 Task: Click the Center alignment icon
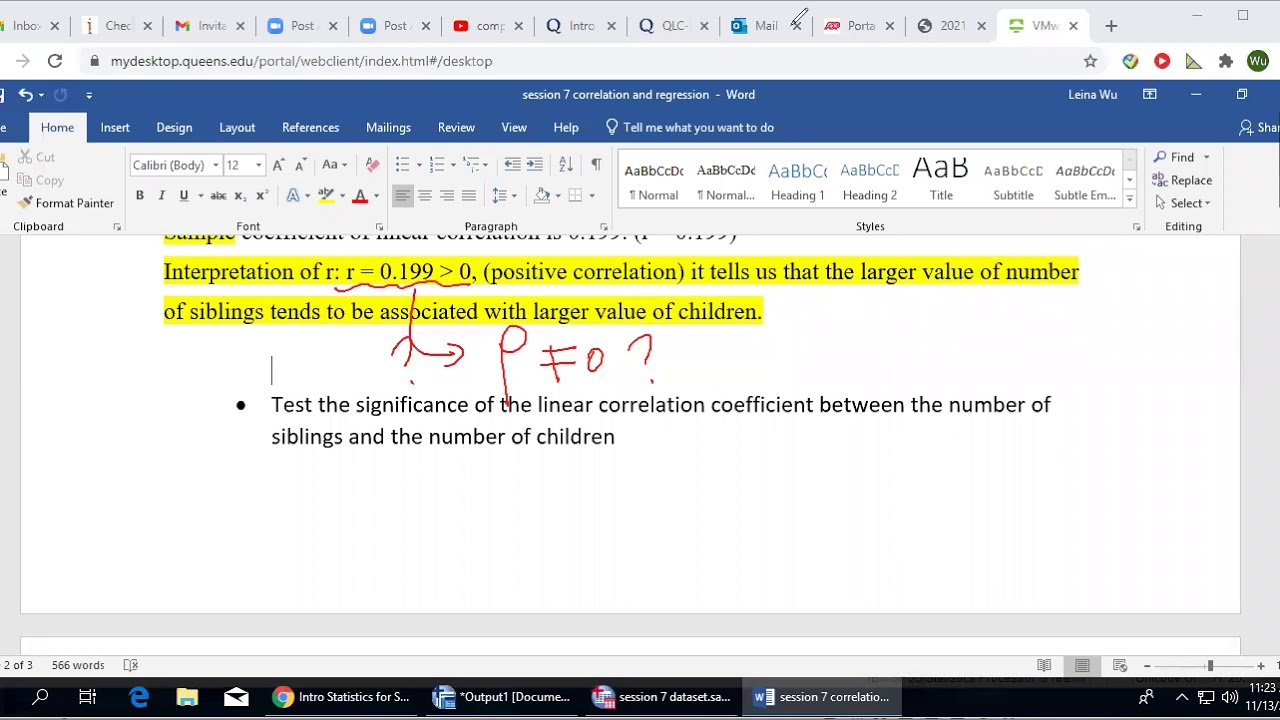click(x=425, y=195)
